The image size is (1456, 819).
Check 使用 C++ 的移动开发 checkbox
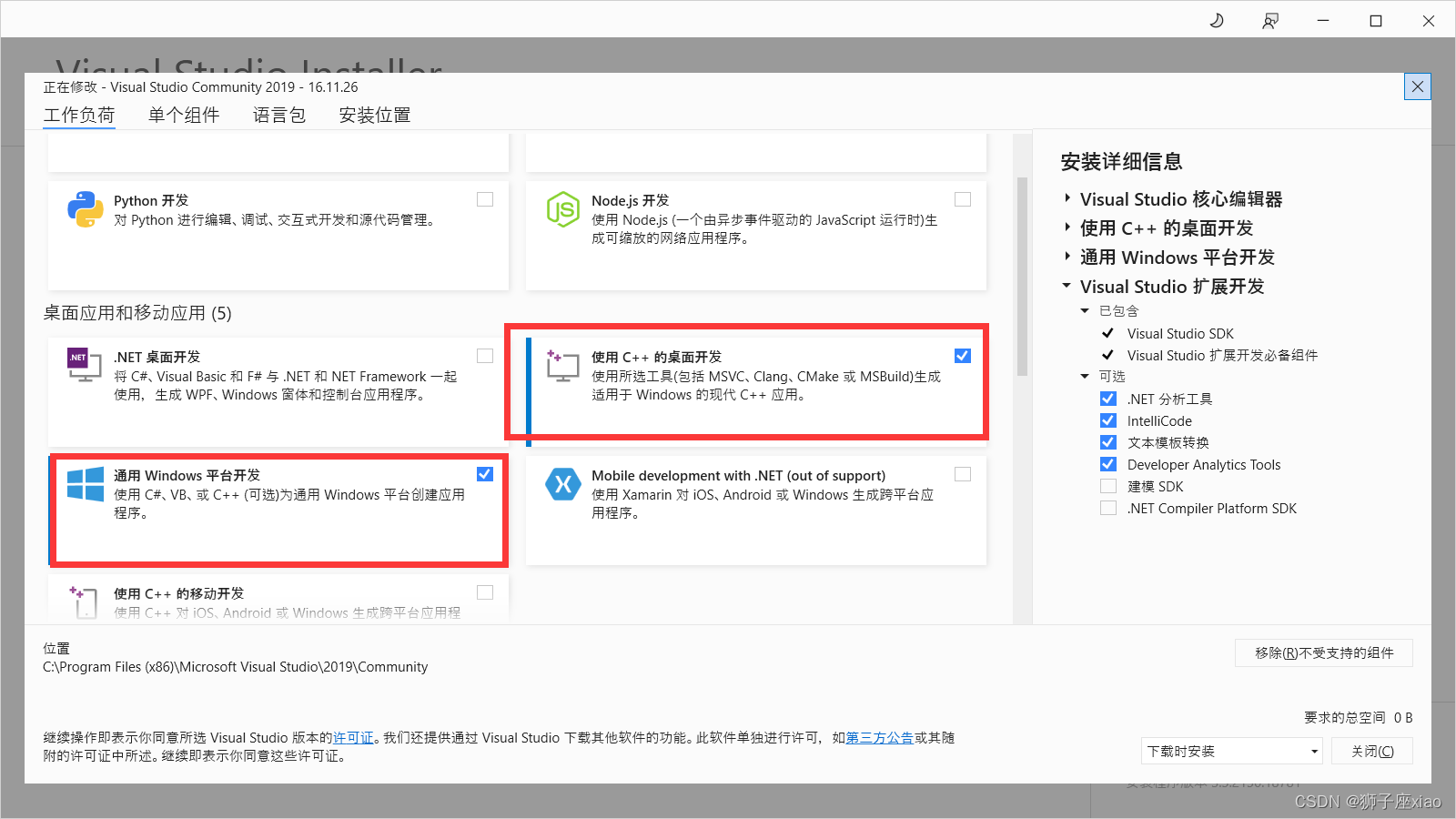pos(485,592)
